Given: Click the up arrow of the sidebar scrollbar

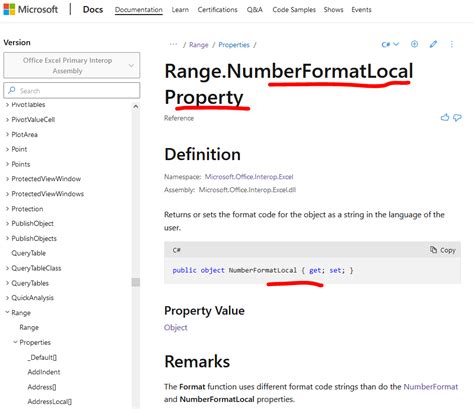Looking at the screenshot, I should pos(136,107).
